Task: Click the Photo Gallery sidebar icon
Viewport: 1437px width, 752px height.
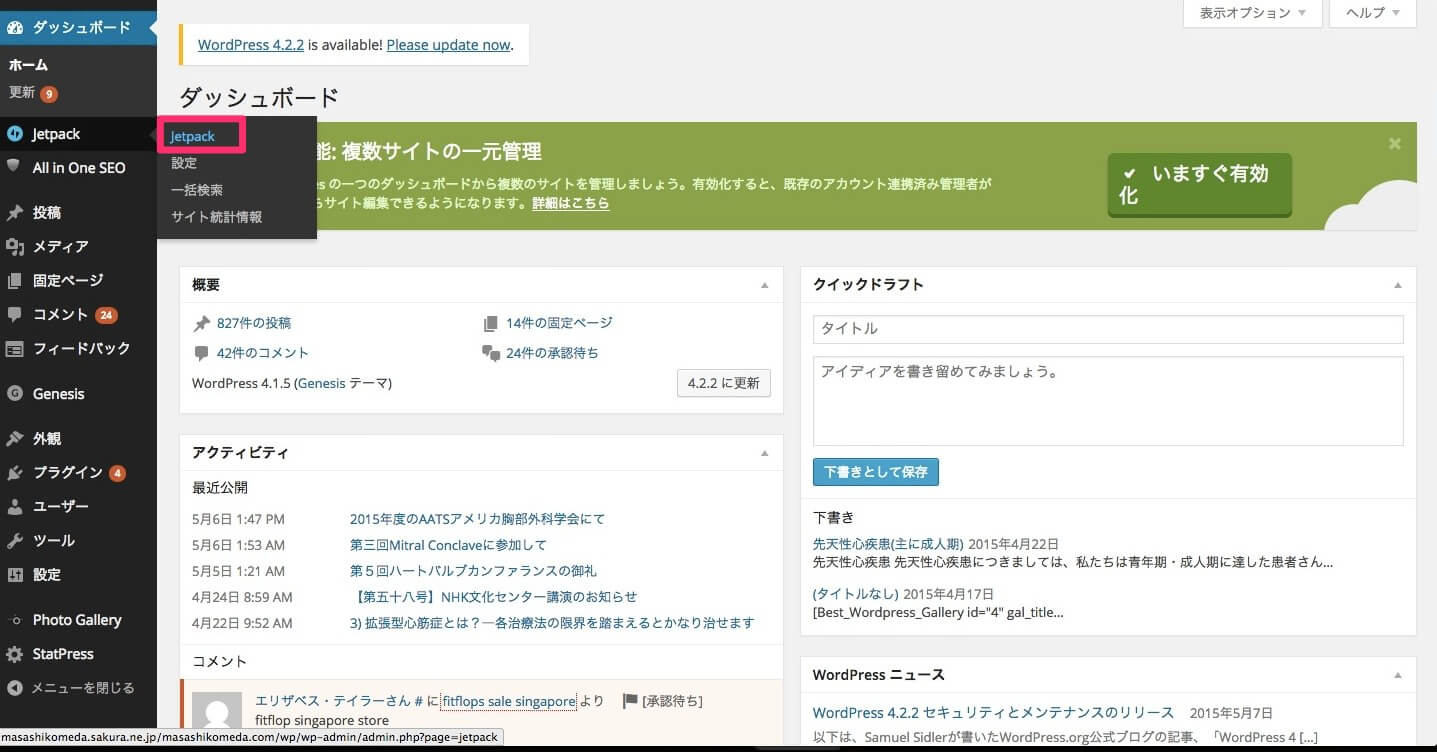Action: pos(15,620)
